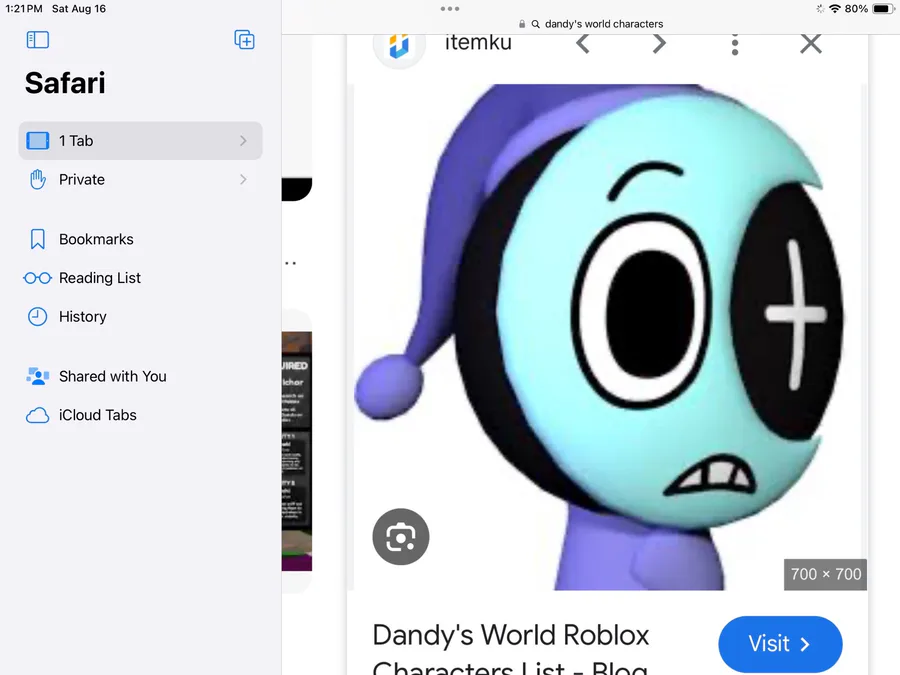Click the Visit button

tap(780, 643)
